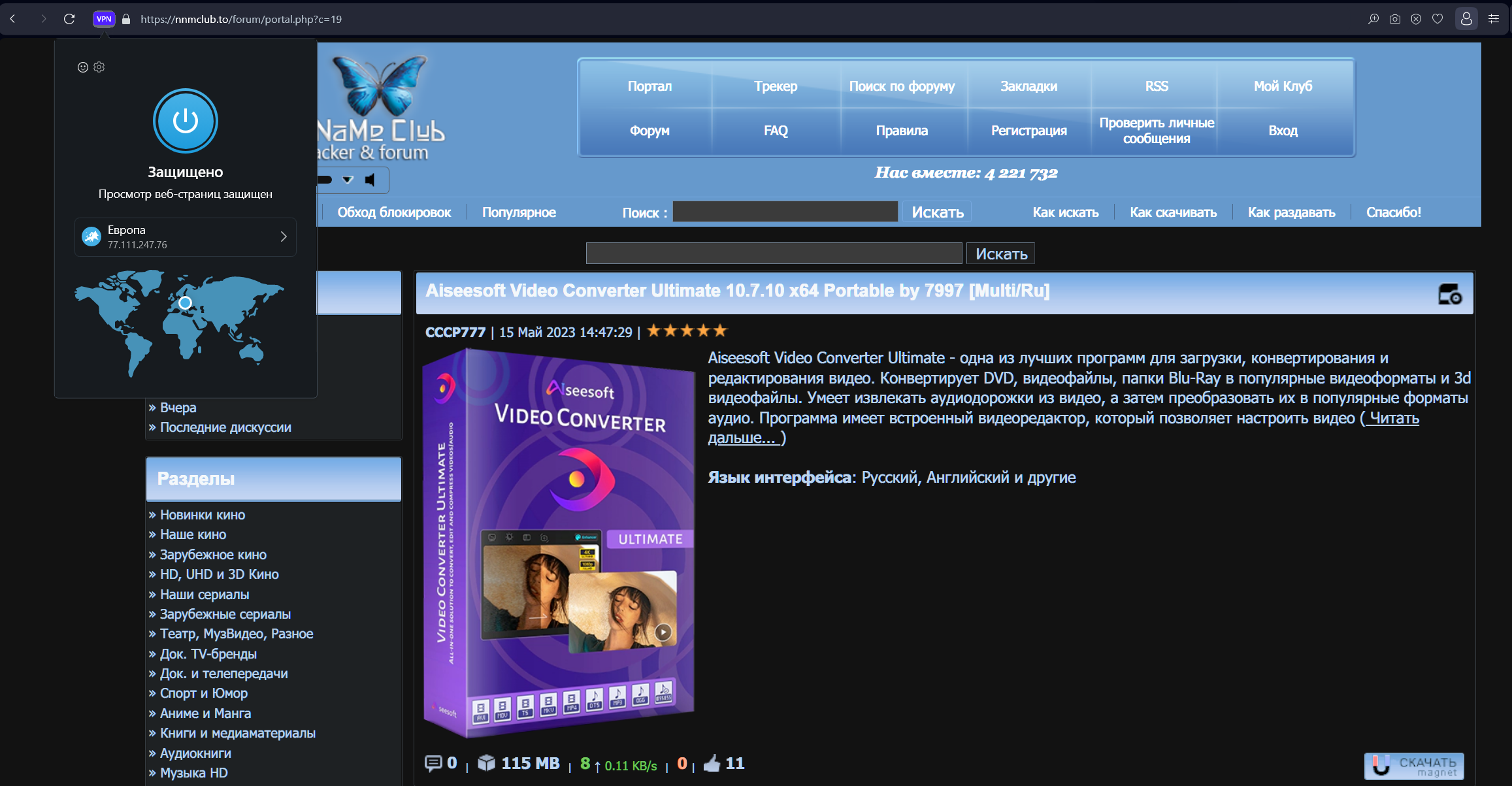Click the smiley feedback icon in the VPN popup
Image resolution: width=1512 pixels, height=786 pixels.
click(x=83, y=67)
